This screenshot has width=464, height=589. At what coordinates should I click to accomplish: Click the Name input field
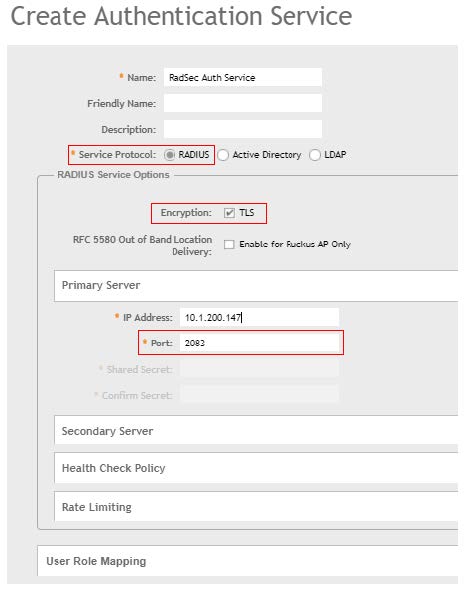pyautogui.click(x=243, y=77)
